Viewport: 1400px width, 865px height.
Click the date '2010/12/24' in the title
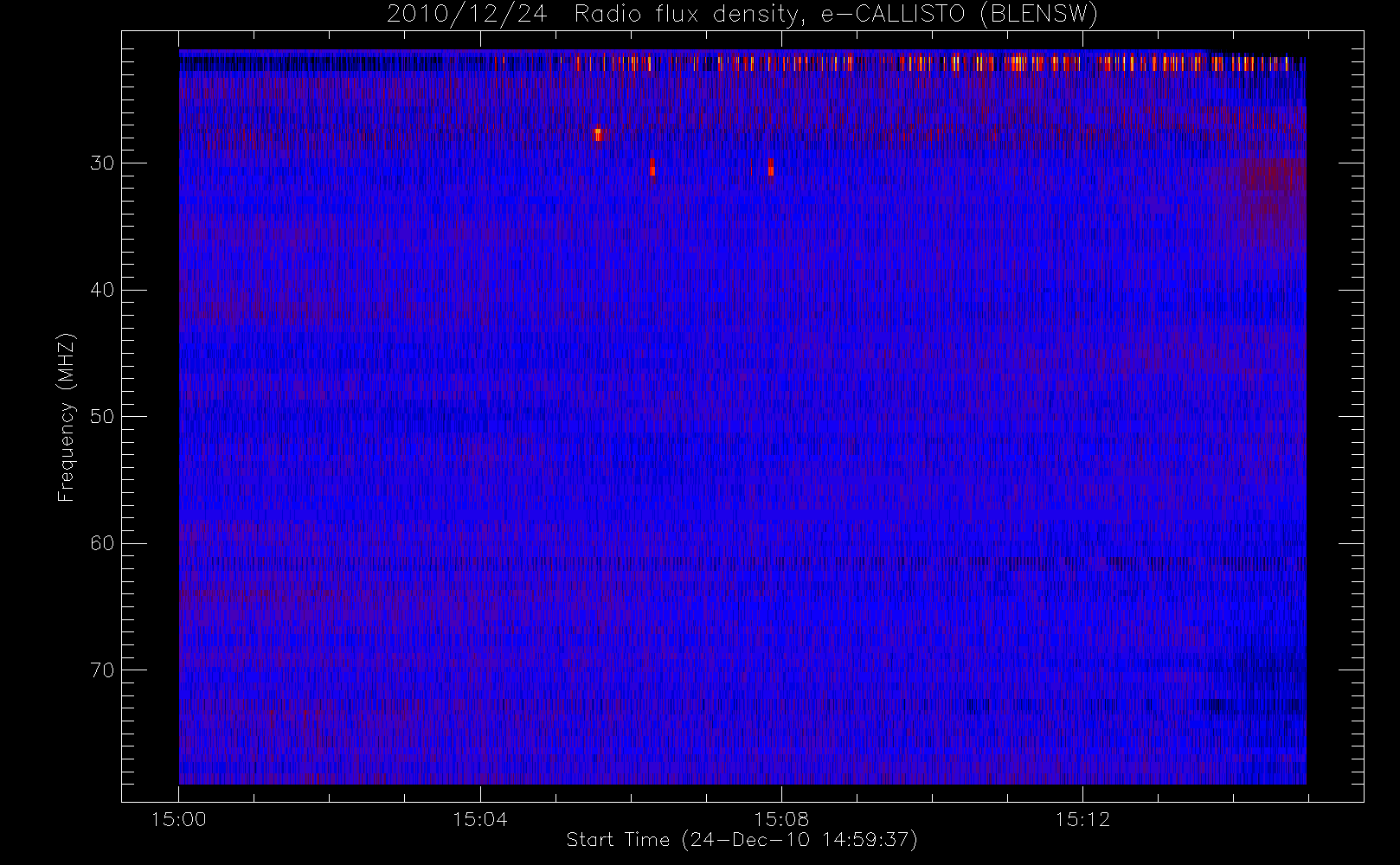467,15
